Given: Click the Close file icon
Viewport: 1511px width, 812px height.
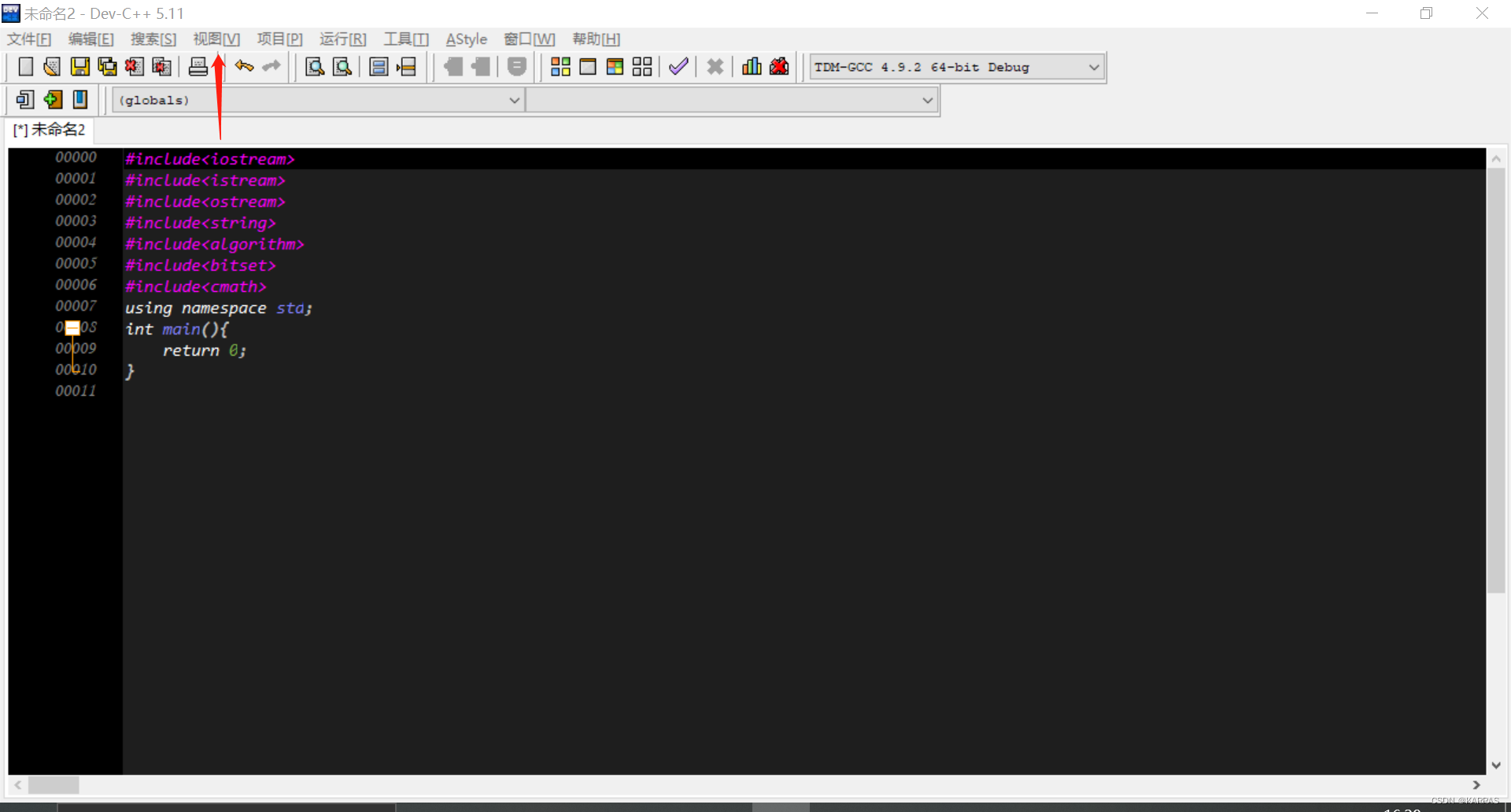Looking at the screenshot, I should tap(134, 67).
